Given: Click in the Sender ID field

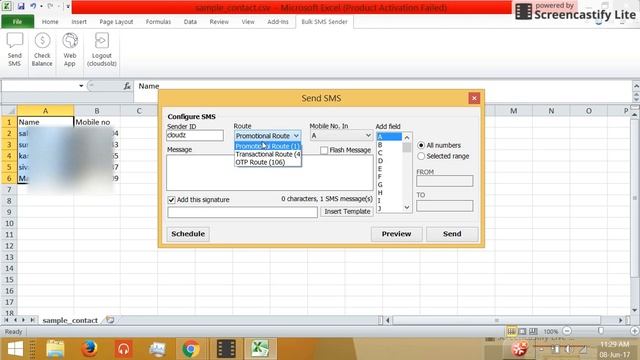Looking at the screenshot, I should [x=195, y=136].
